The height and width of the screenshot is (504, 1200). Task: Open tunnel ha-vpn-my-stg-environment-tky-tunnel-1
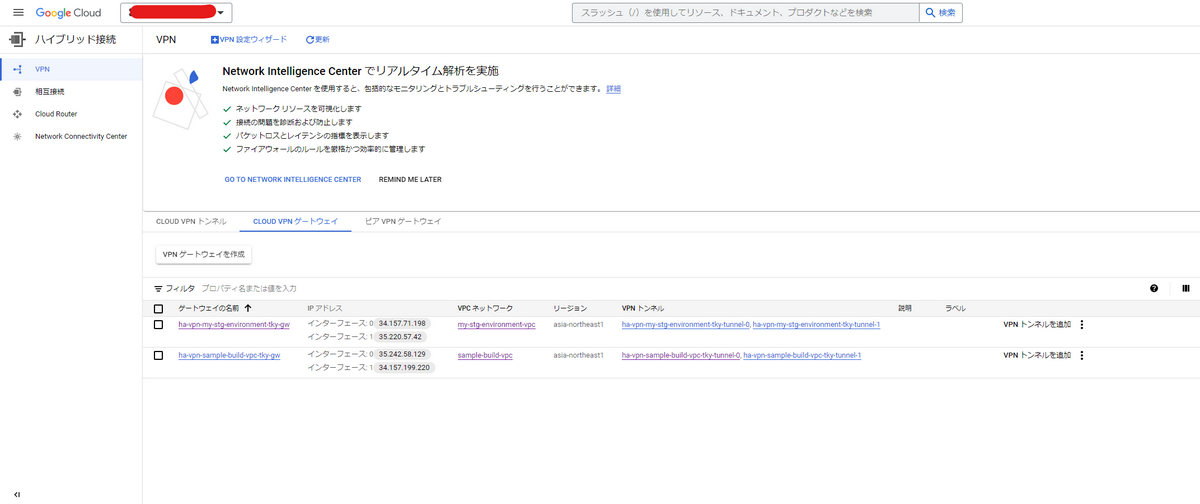(816, 325)
